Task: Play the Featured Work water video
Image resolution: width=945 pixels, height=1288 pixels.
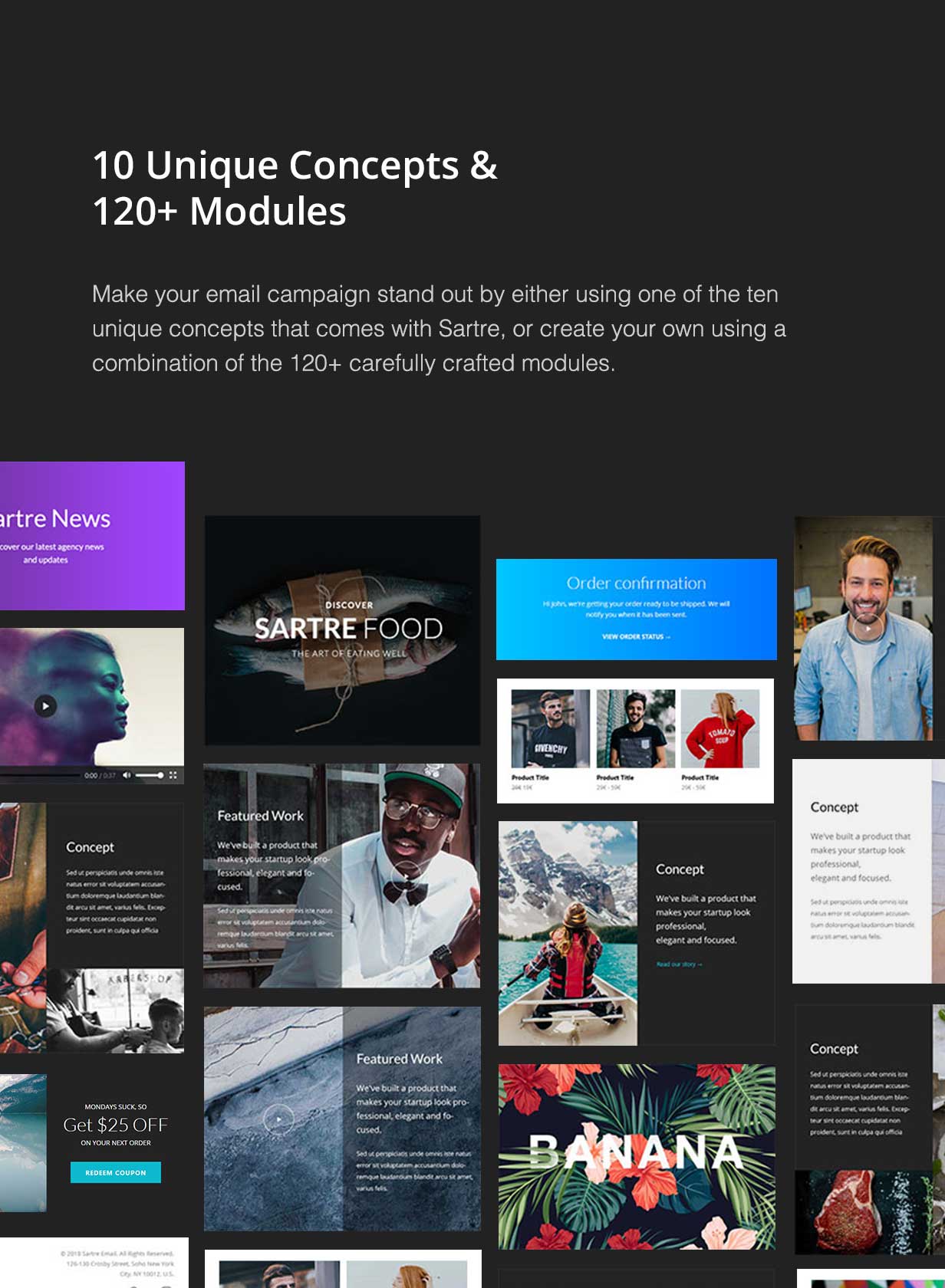Action: (278, 1119)
